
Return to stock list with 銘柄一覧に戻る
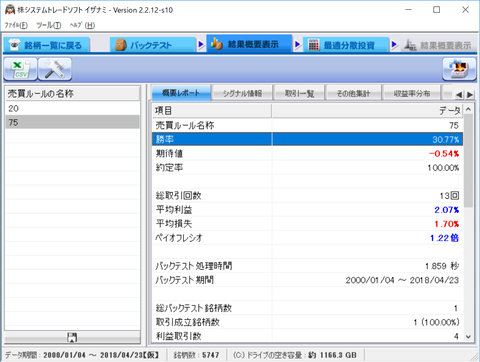pos(46,45)
